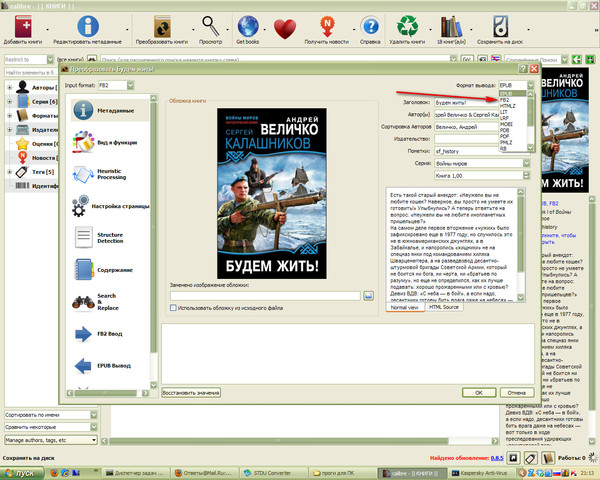Open the Input format dropdown

116,85
